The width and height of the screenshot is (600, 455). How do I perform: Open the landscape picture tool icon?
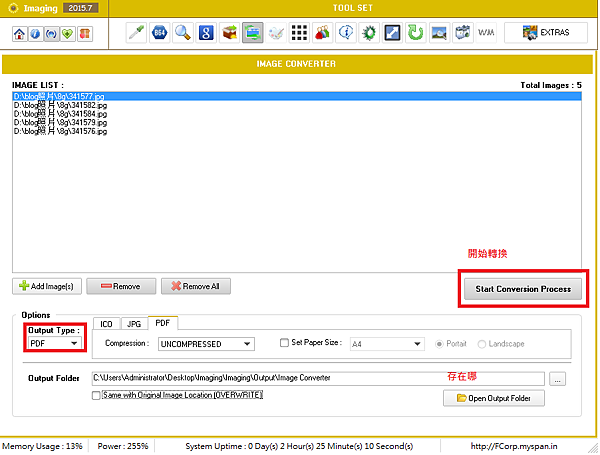[439, 33]
